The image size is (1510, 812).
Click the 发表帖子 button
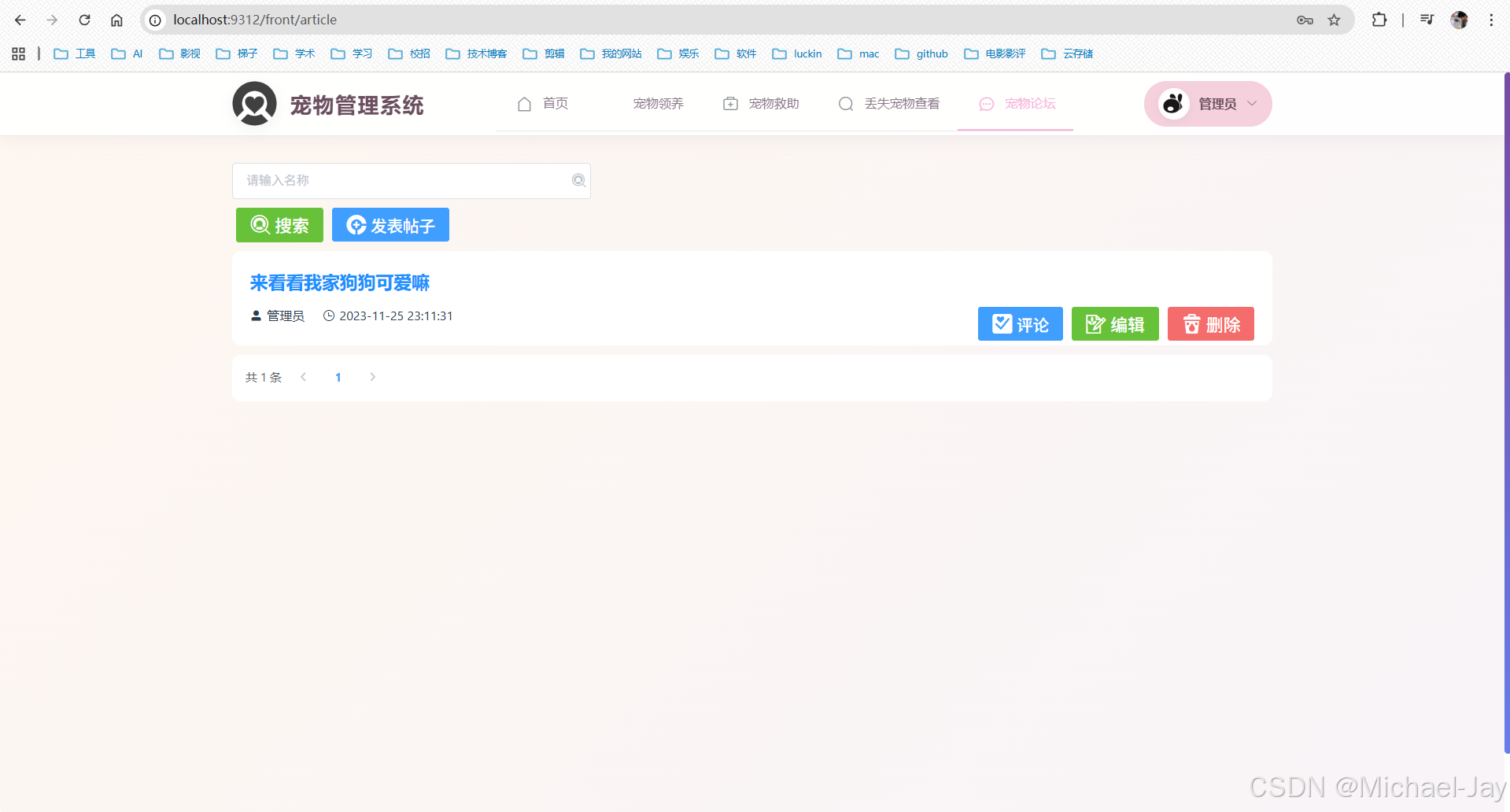tap(390, 225)
